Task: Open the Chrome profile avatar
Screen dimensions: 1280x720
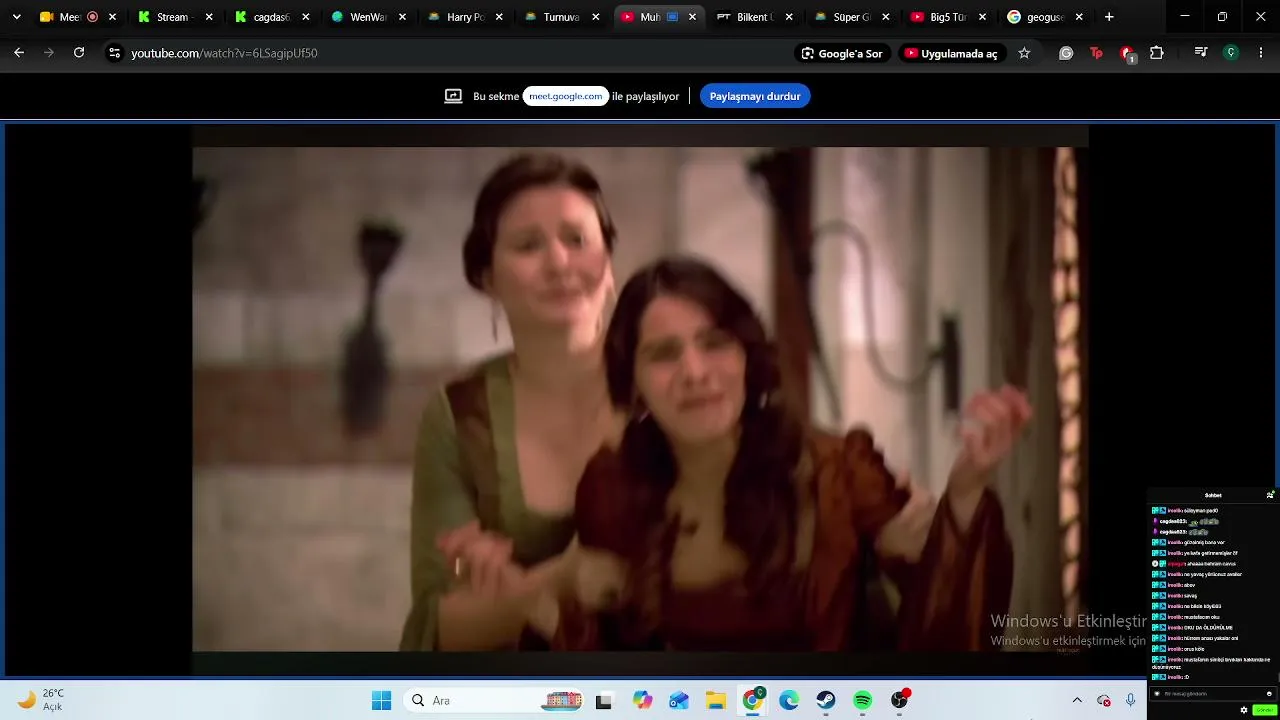Action: (1231, 53)
